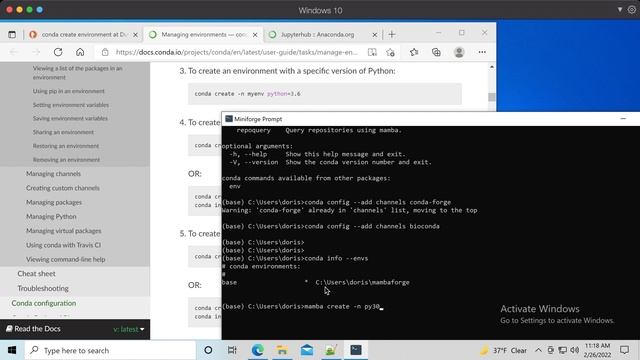
Task: Close the conda create environment tab
Action: click(x=136, y=35)
